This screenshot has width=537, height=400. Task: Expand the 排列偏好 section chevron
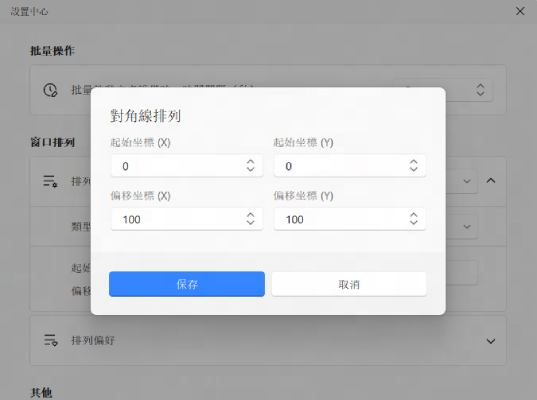click(x=491, y=341)
